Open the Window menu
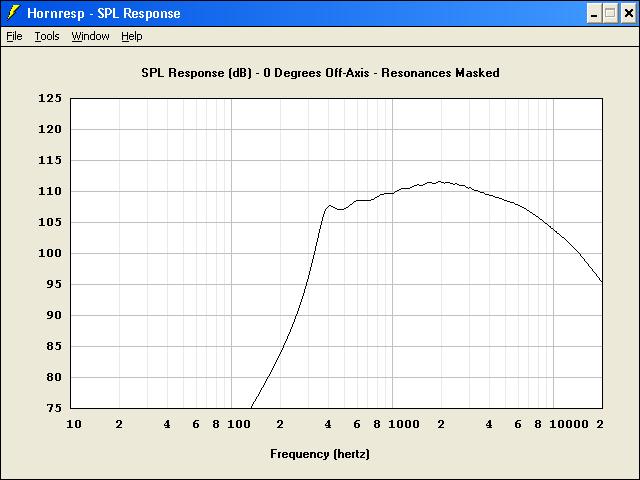 pos(90,36)
